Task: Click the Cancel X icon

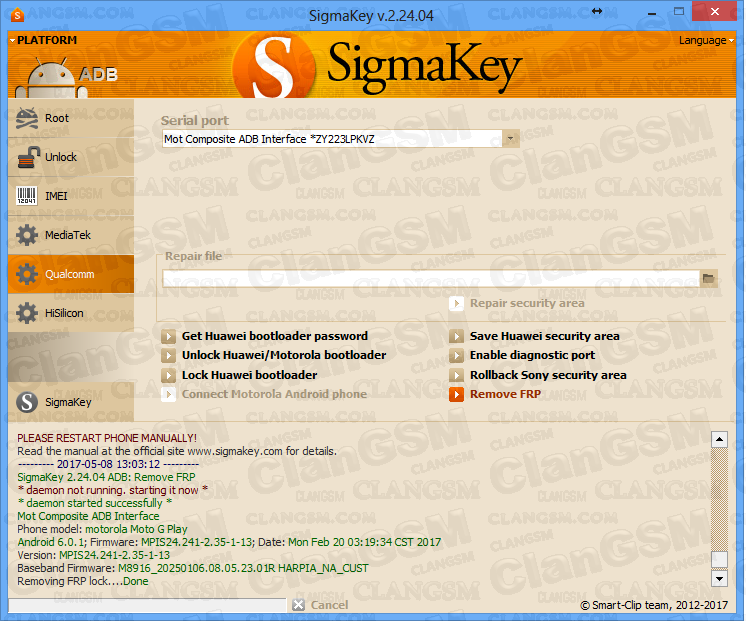Action: coord(298,605)
